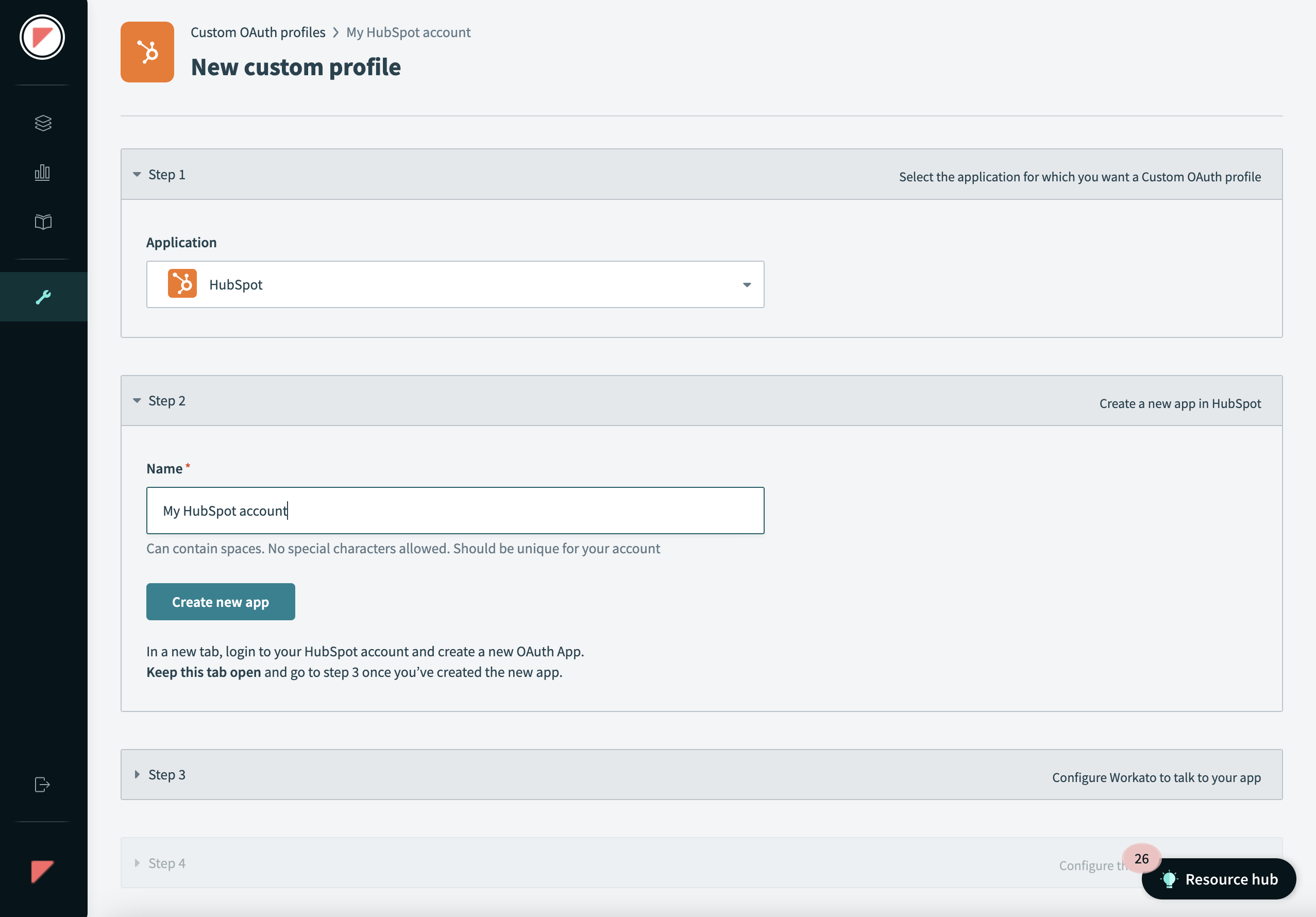Collapse the Step 2 section

coord(137,400)
